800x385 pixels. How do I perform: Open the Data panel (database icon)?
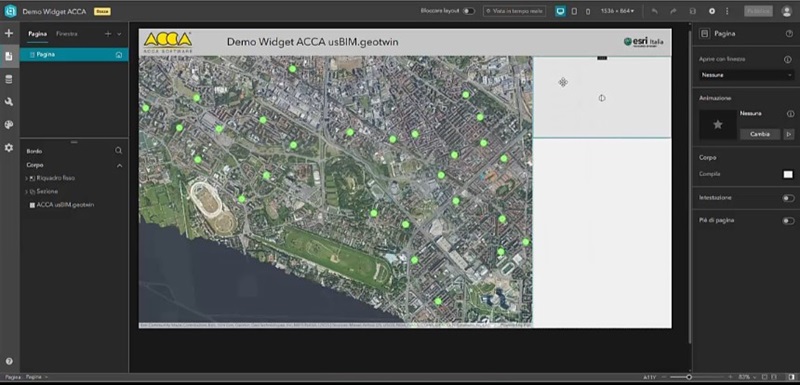point(9,80)
